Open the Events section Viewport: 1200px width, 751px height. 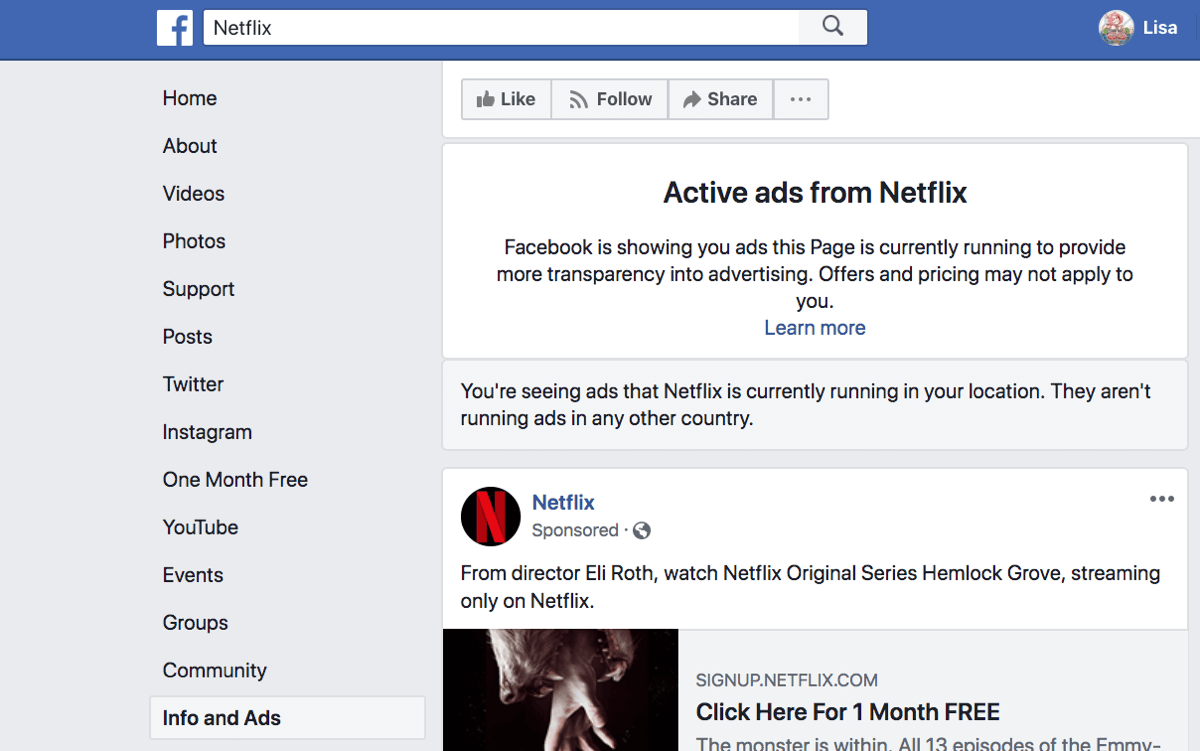click(193, 575)
